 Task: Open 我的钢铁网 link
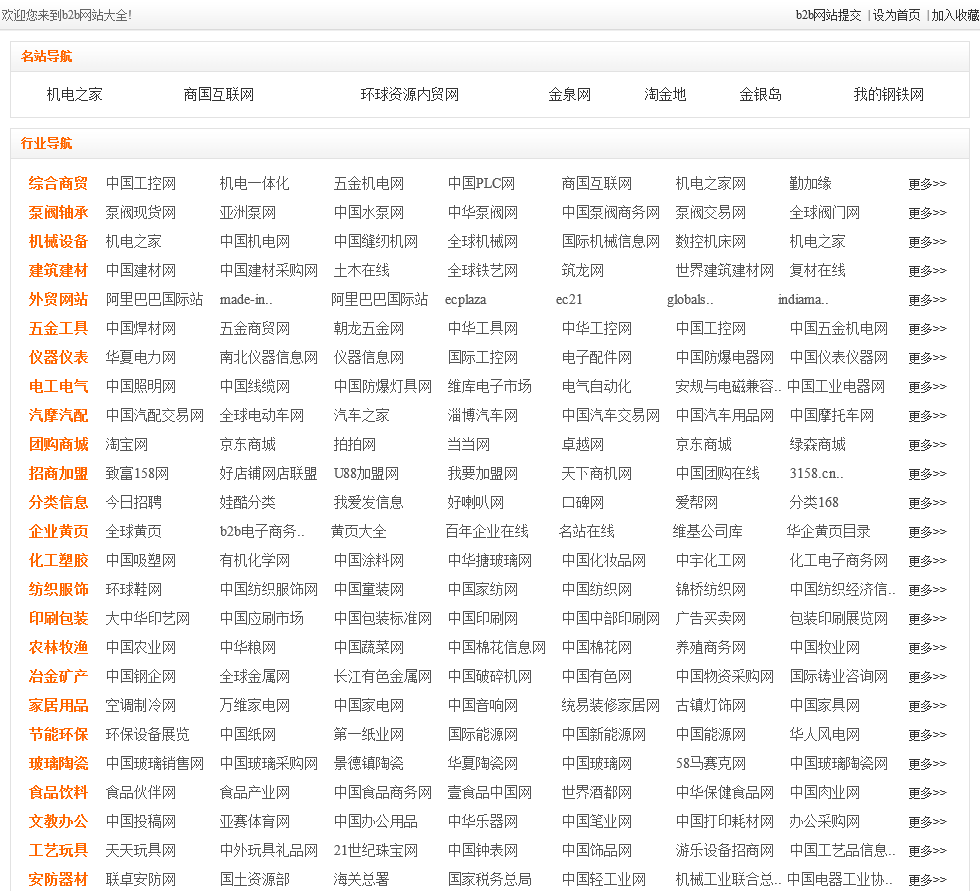tap(889, 94)
